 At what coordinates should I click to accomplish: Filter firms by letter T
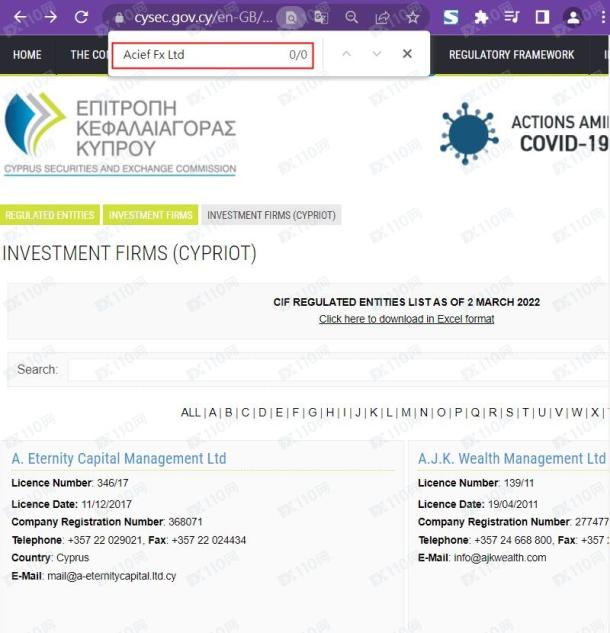click(525, 413)
